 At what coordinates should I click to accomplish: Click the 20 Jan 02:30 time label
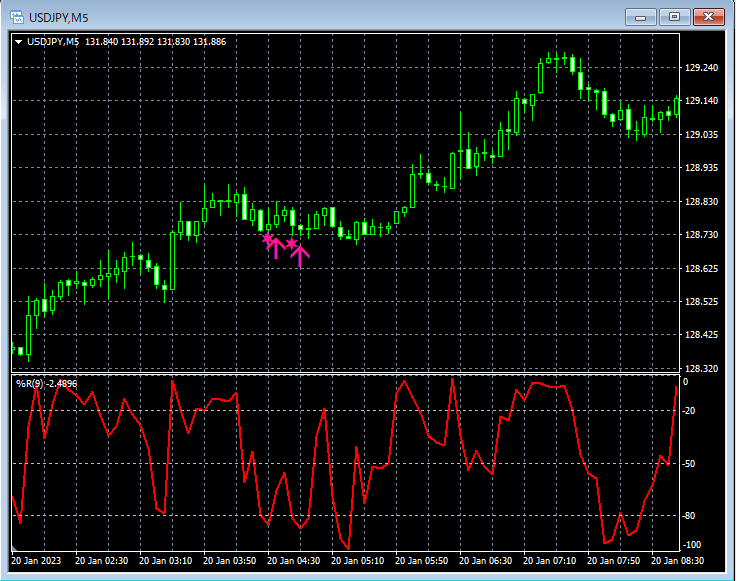(x=102, y=561)
